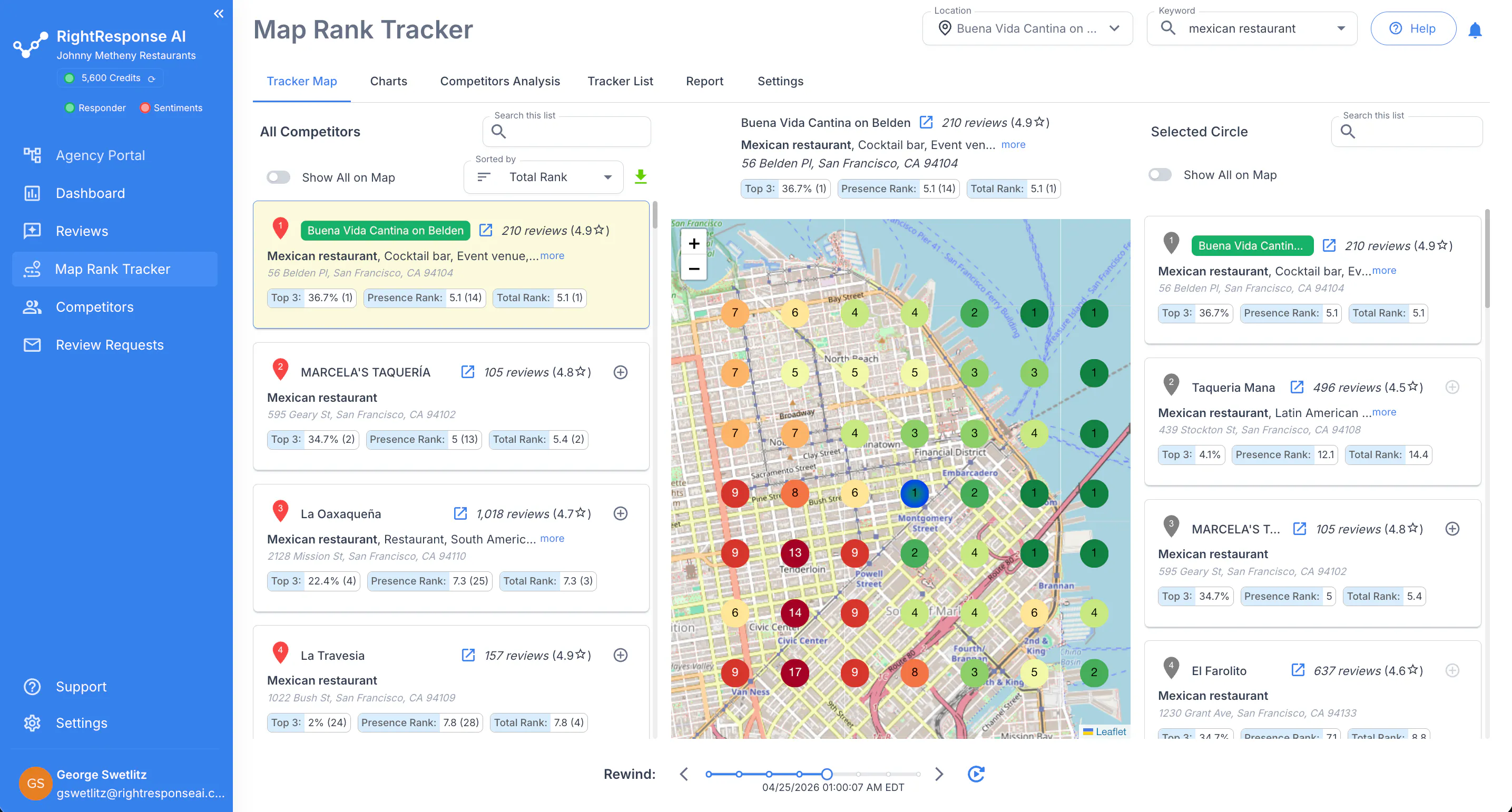The height and width of the screenshot is (812, 1512).
Task: Switch to the Charts tab
Action: [389, 82]
